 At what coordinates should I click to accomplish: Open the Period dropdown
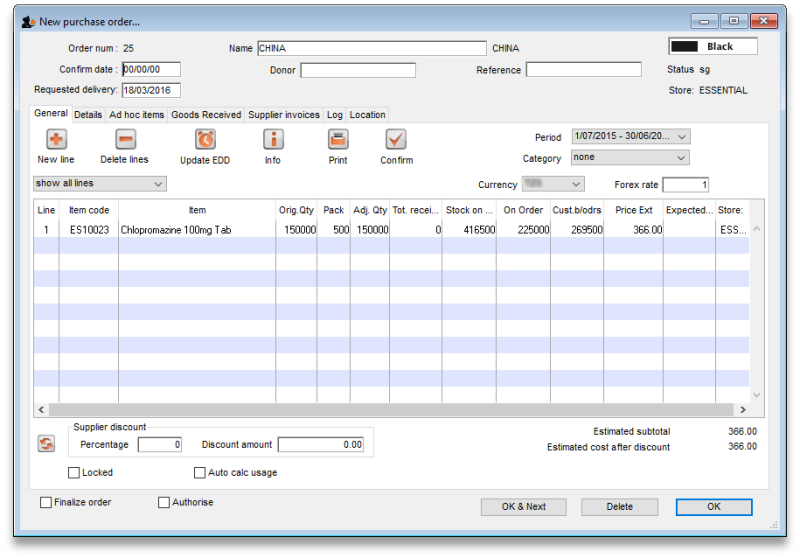pyautogui.click(x=630, y=137)
